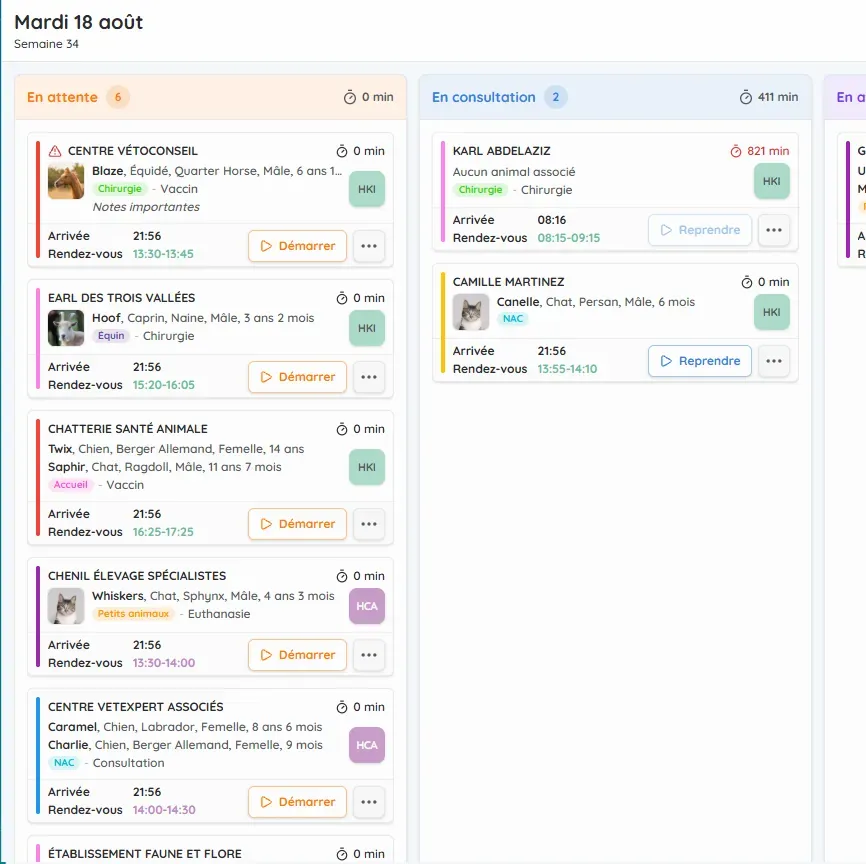Start consultation for Centre Vétoconseil
This screenshot has height=864, width=866.
point(297,246)
